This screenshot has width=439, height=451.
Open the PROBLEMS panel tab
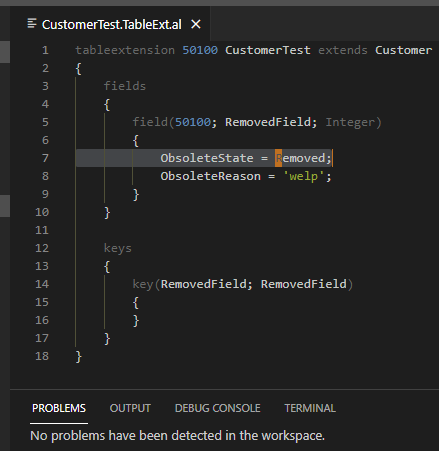coord(59,408)
